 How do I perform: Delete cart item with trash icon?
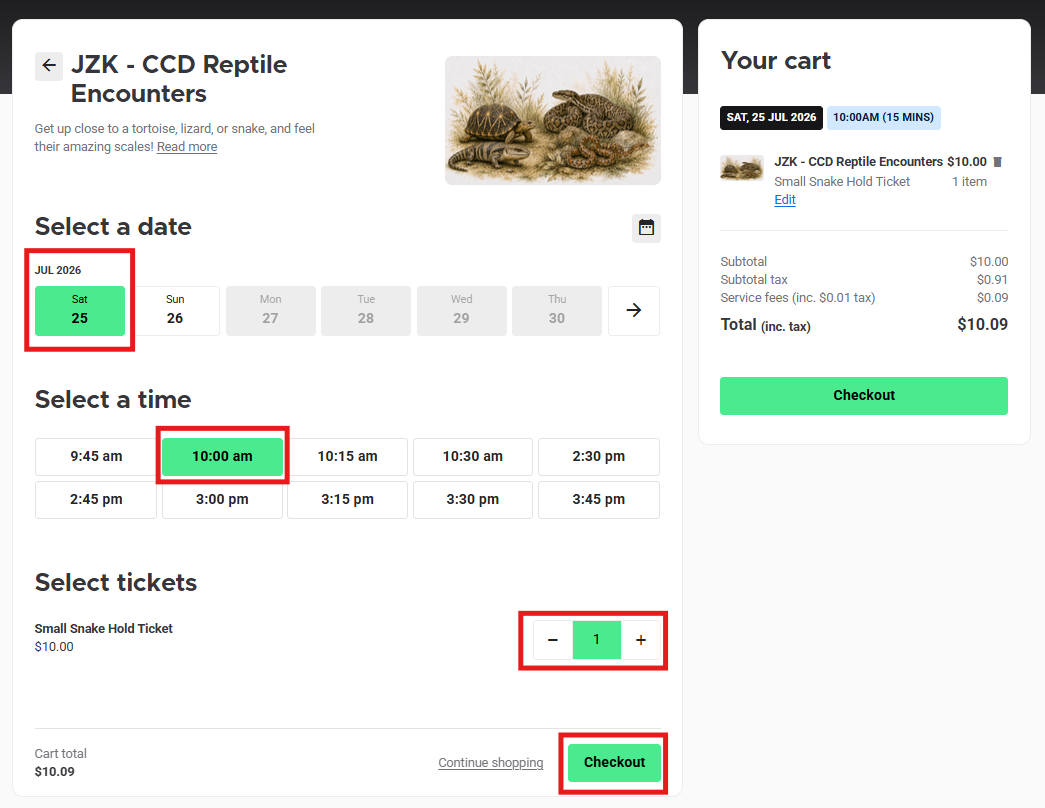click(998, 162)
